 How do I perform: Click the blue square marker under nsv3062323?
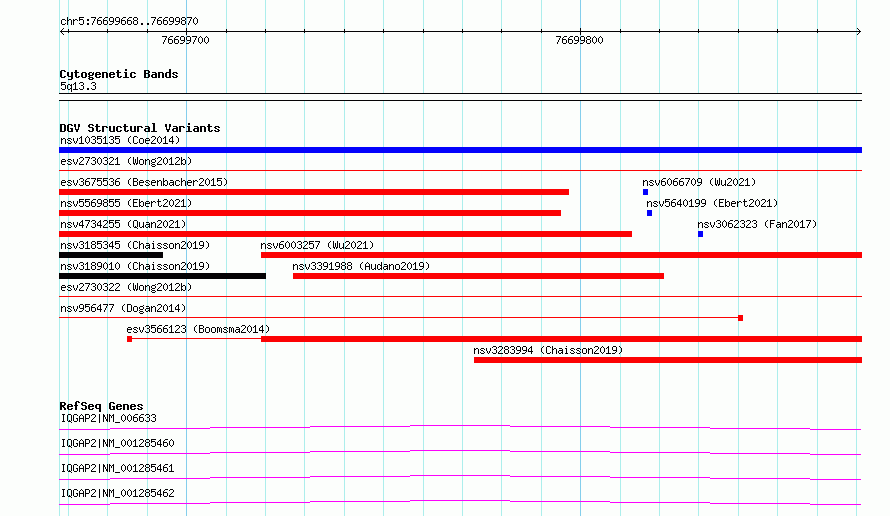[x=700, y=234]
